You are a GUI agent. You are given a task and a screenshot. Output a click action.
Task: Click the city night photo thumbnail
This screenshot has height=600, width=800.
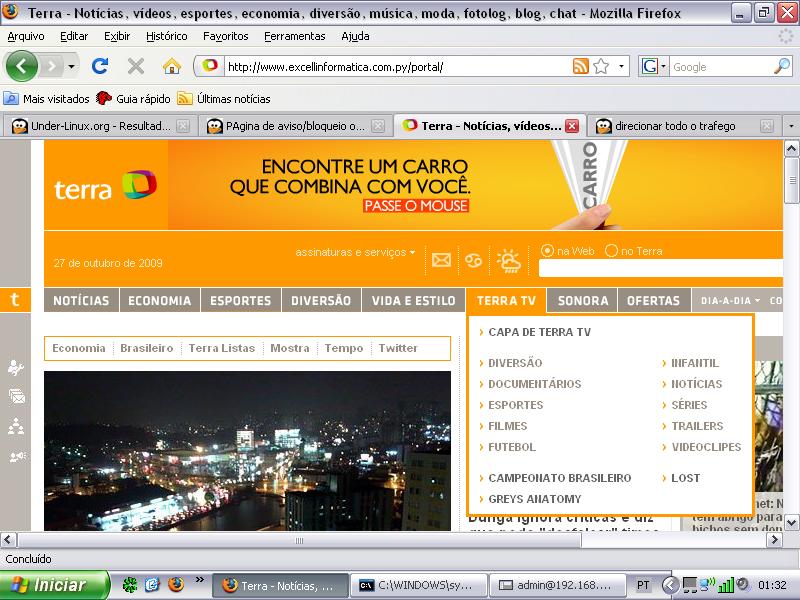(x=247, y=451)
